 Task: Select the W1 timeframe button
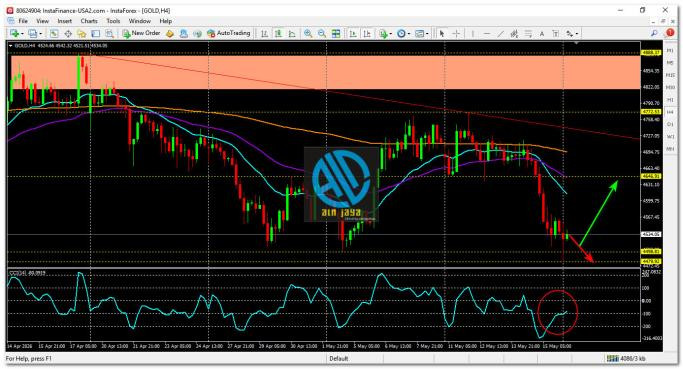click(670, 136)
